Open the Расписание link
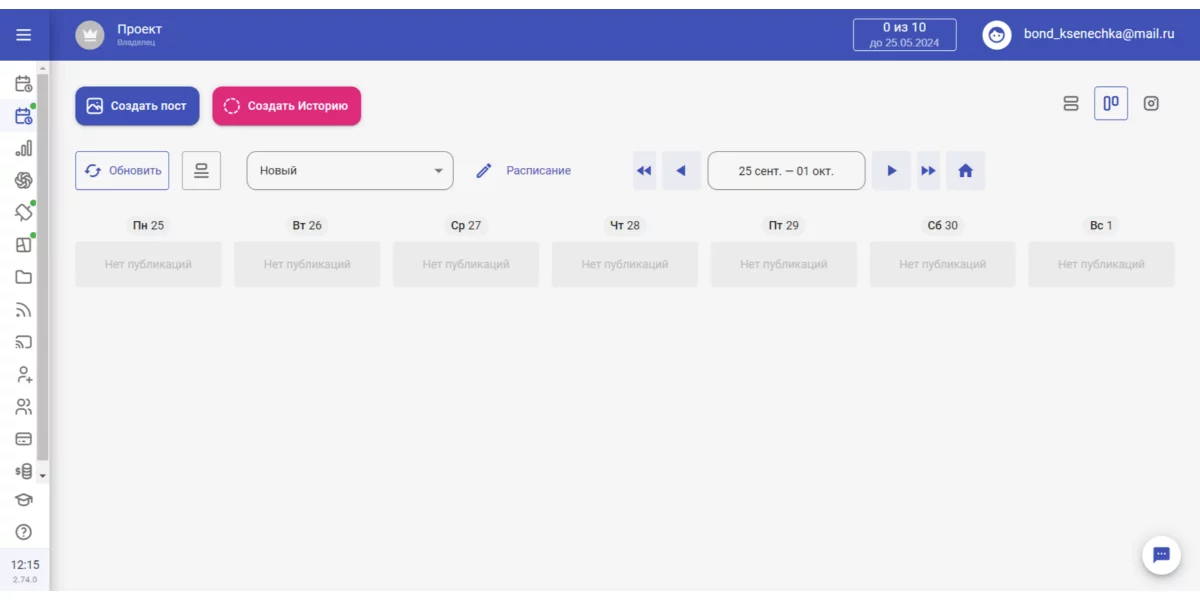The height and width of the screenshot is (600, 1200). (538, 171)
